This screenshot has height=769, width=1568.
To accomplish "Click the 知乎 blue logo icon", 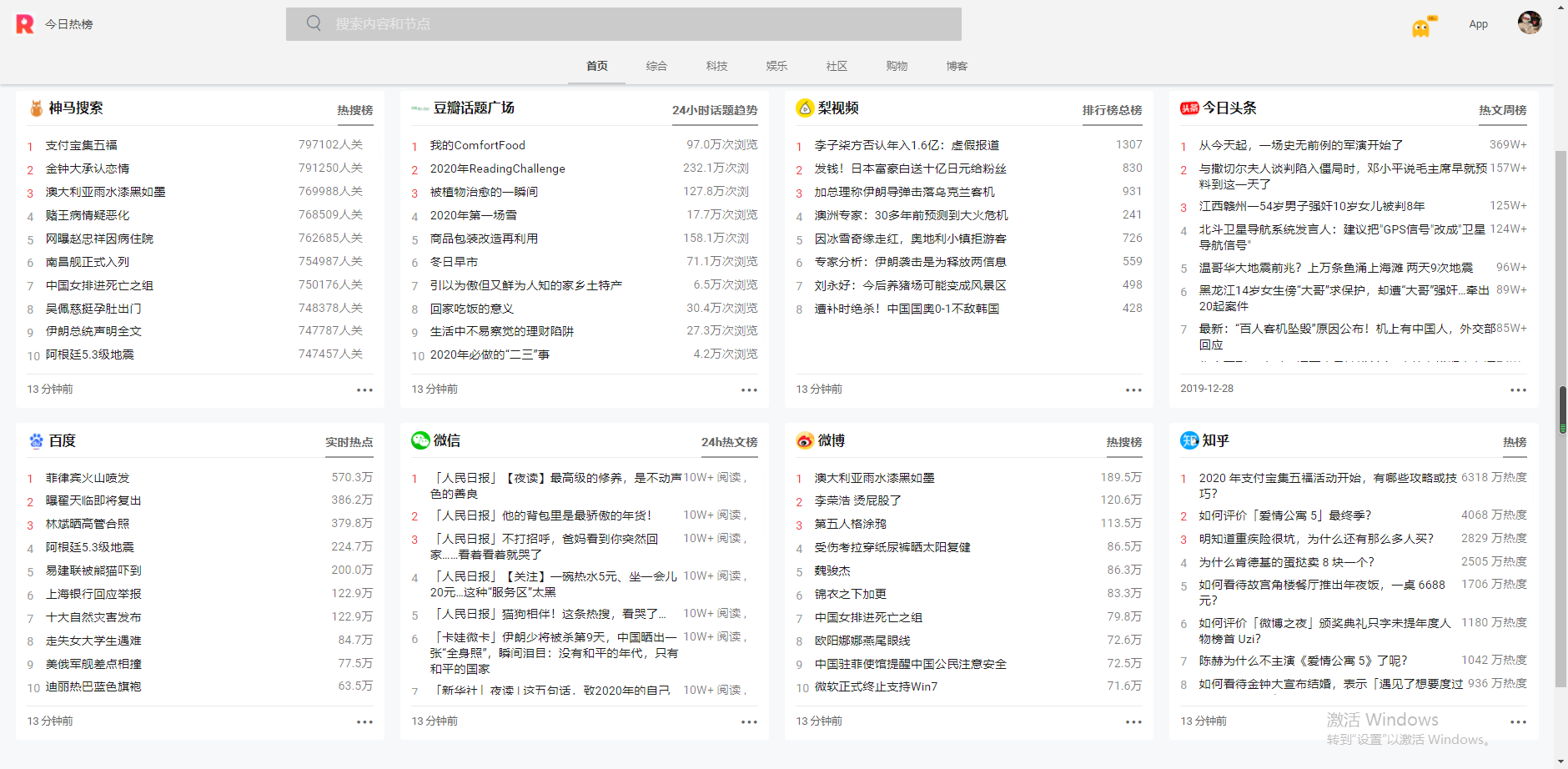I will 1189,440.
